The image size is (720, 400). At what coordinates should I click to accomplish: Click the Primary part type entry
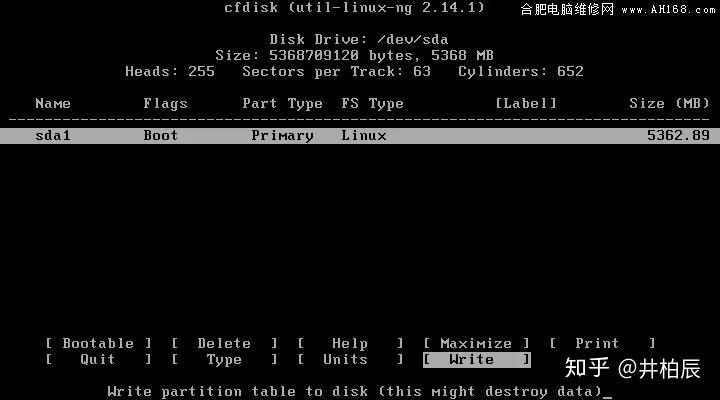(x=282, y=135)
